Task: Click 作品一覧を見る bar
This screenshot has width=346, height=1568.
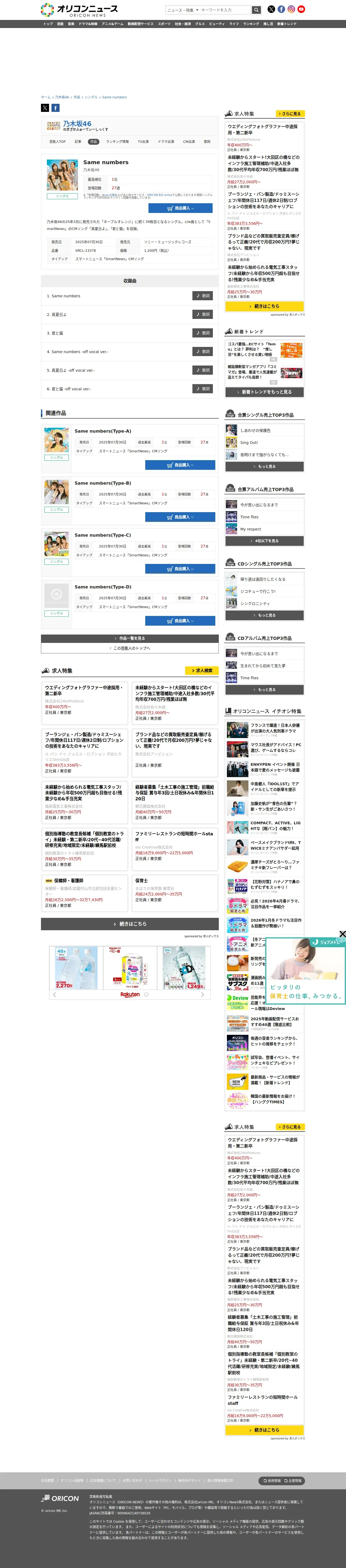Action: (x=130, y=639)
